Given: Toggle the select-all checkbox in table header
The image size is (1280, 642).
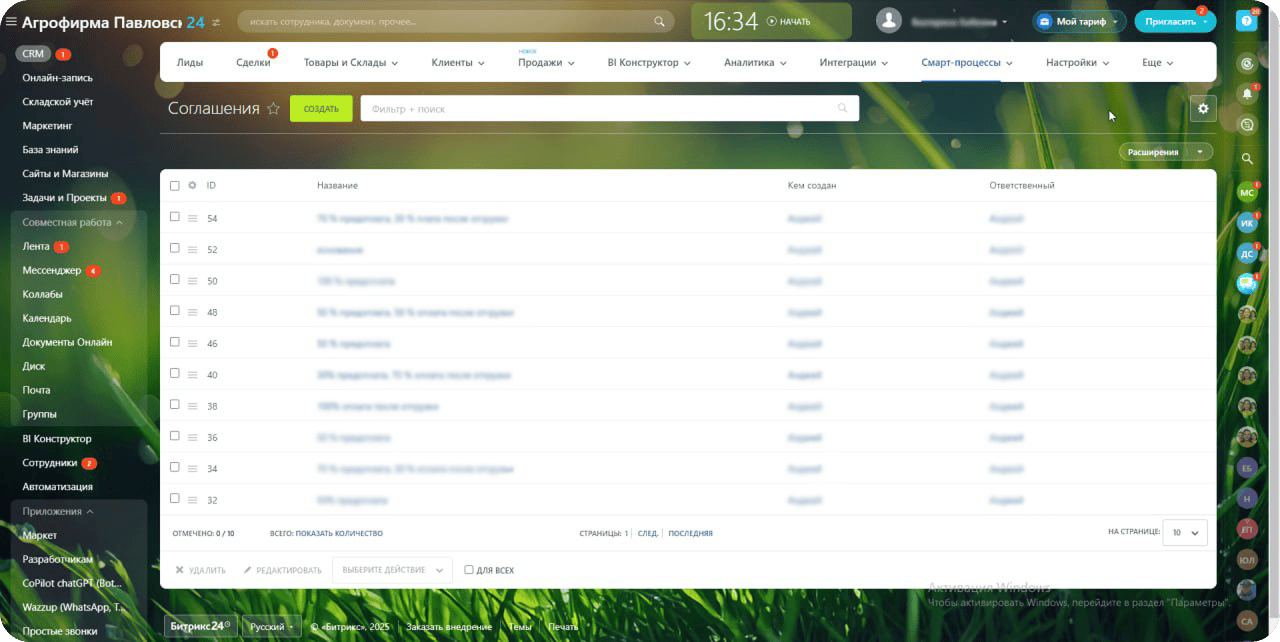Looking at the screenshot, I should 175,186.
